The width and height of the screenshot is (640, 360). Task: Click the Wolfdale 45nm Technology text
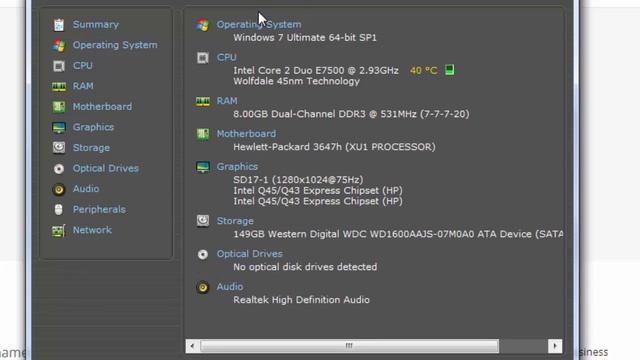[x=297, y=81]
